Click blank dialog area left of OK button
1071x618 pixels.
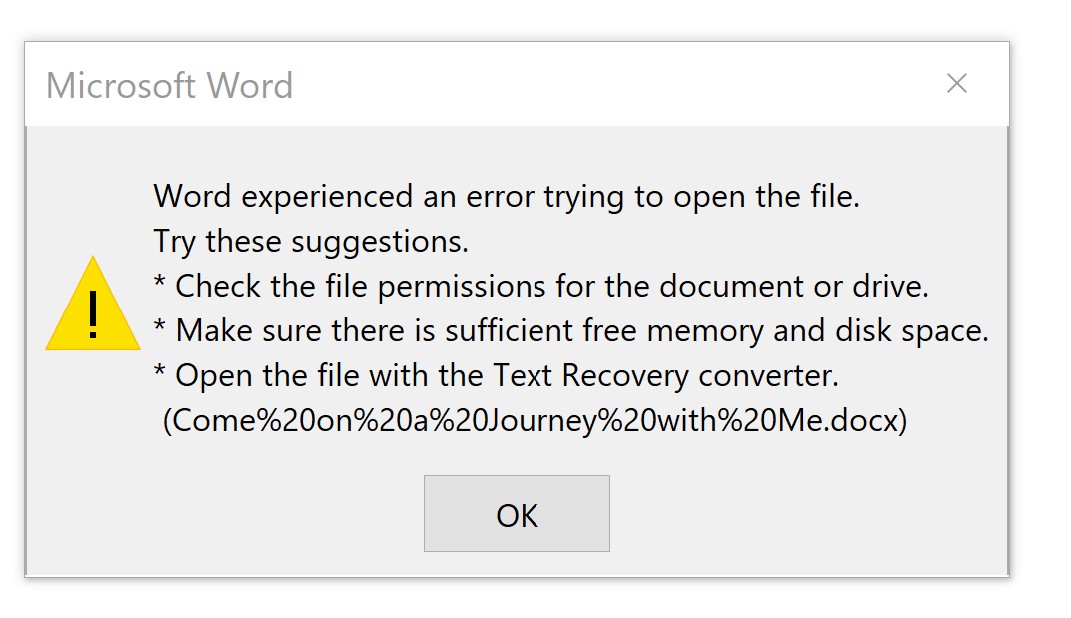point(225,514)
